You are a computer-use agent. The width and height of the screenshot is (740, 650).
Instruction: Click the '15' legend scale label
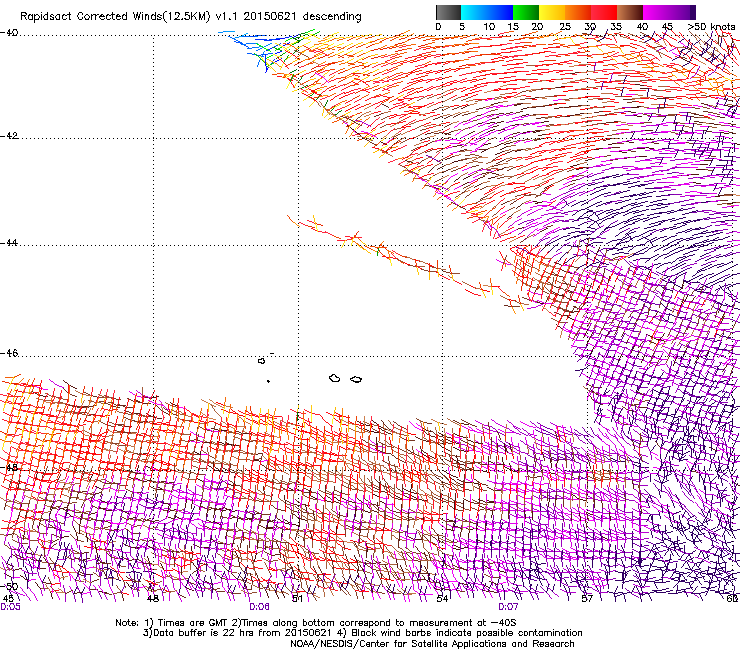point(513,27)
